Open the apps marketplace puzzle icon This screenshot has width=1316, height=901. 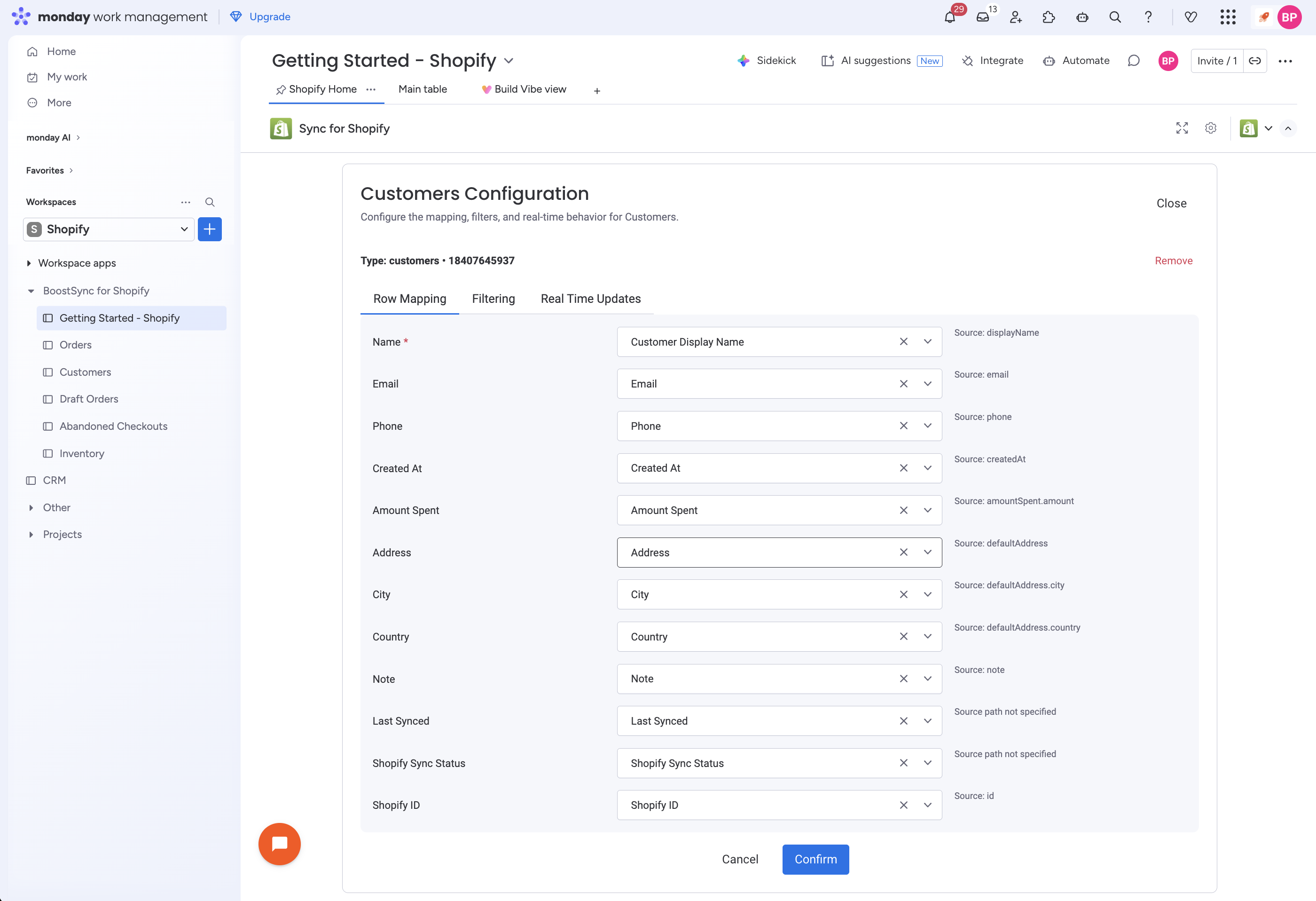(1049, 17)
